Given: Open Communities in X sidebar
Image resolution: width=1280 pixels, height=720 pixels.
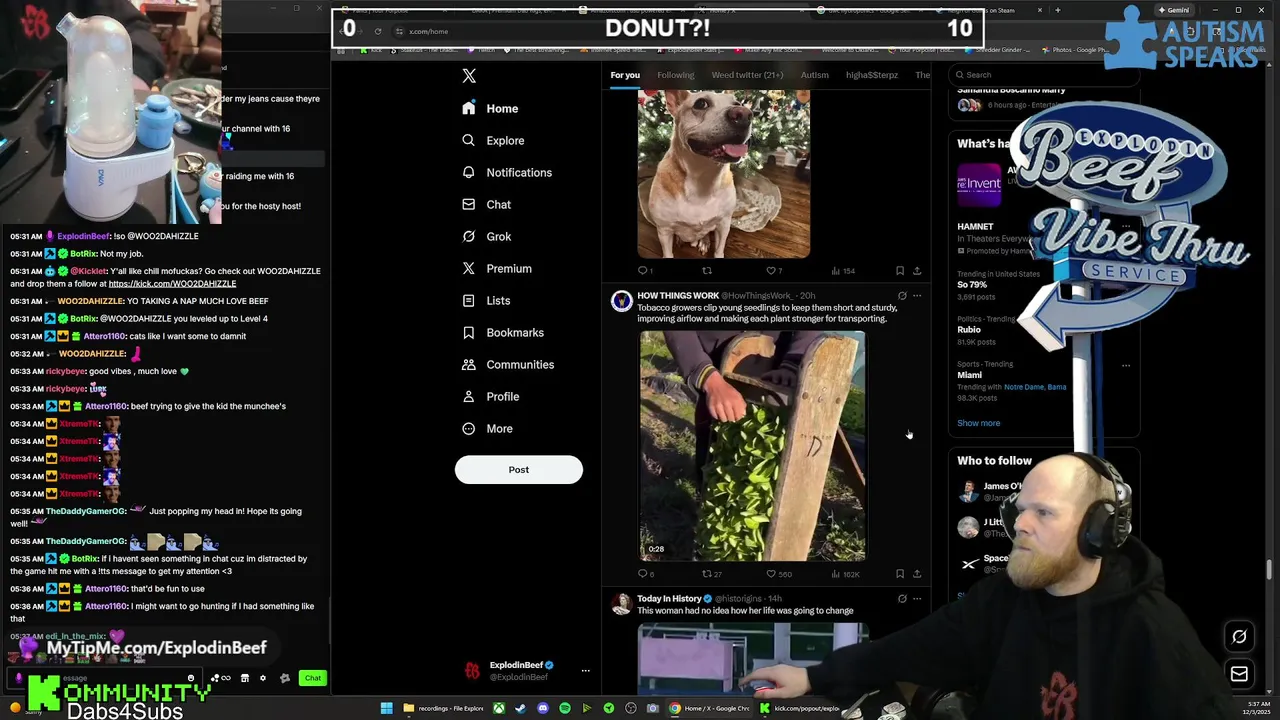Looking at the screenshot, I should pyautogui.click(x=508, y=364).
